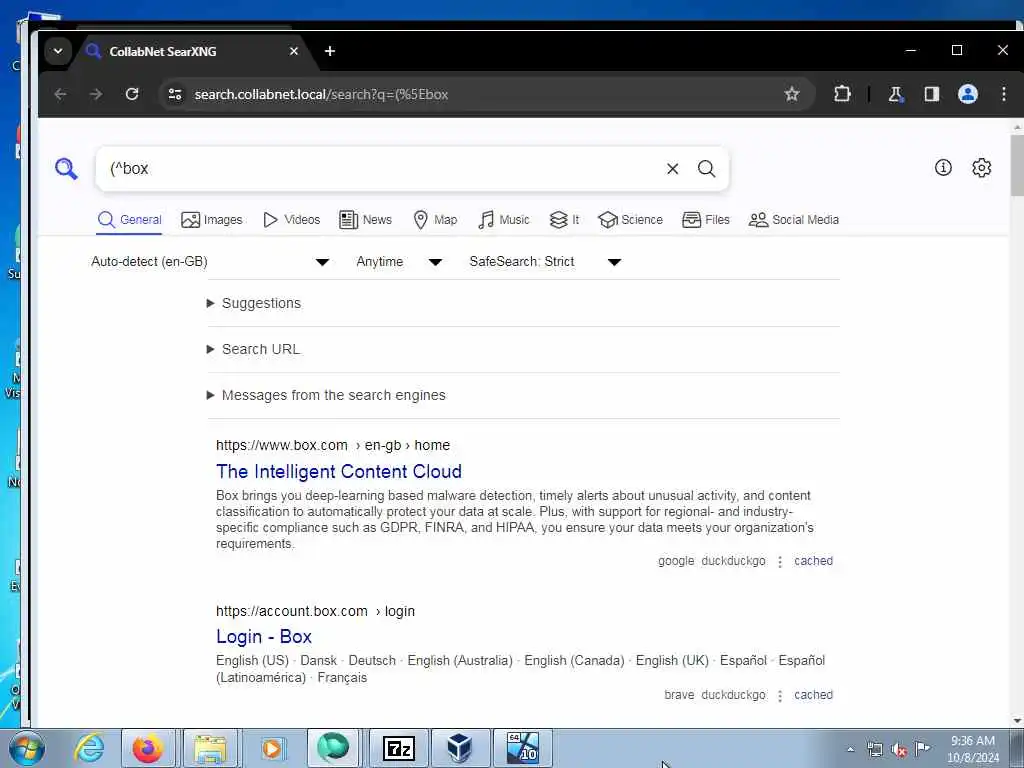The height and width of the screenshot is (768, 1024).
Task: Switch to Files category
Action: pyautogui.click(x=705, y=220)
